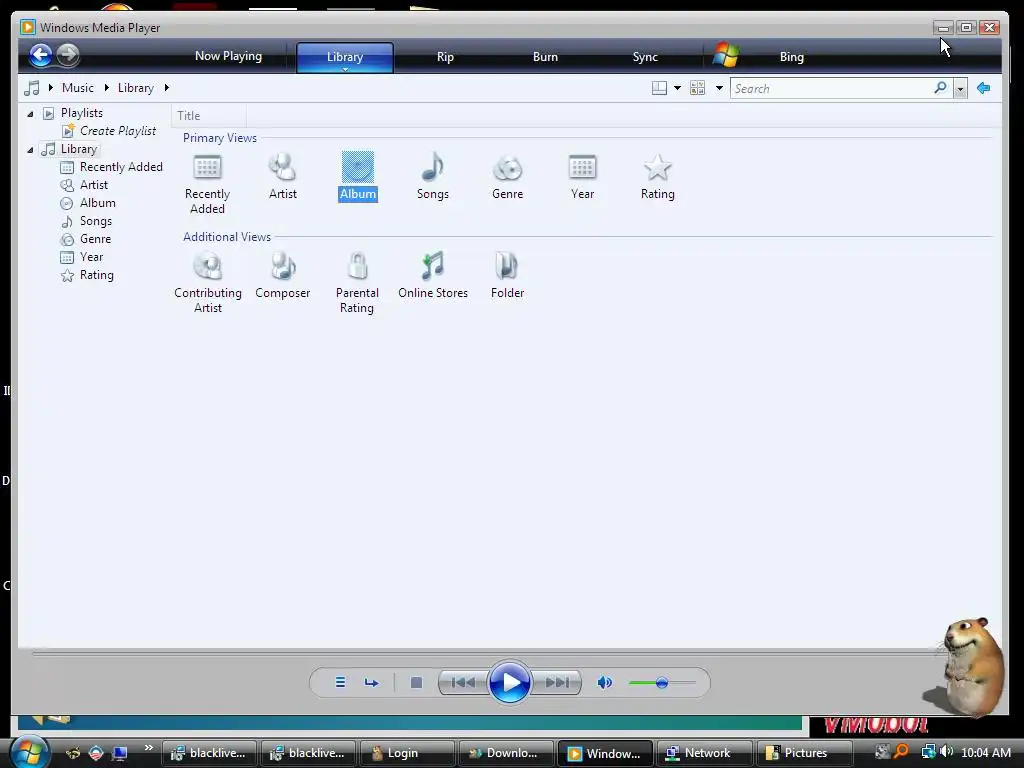Open the Parental Rating view icon
This screenshot has height=768, width=1024.
tap(357, 266)
